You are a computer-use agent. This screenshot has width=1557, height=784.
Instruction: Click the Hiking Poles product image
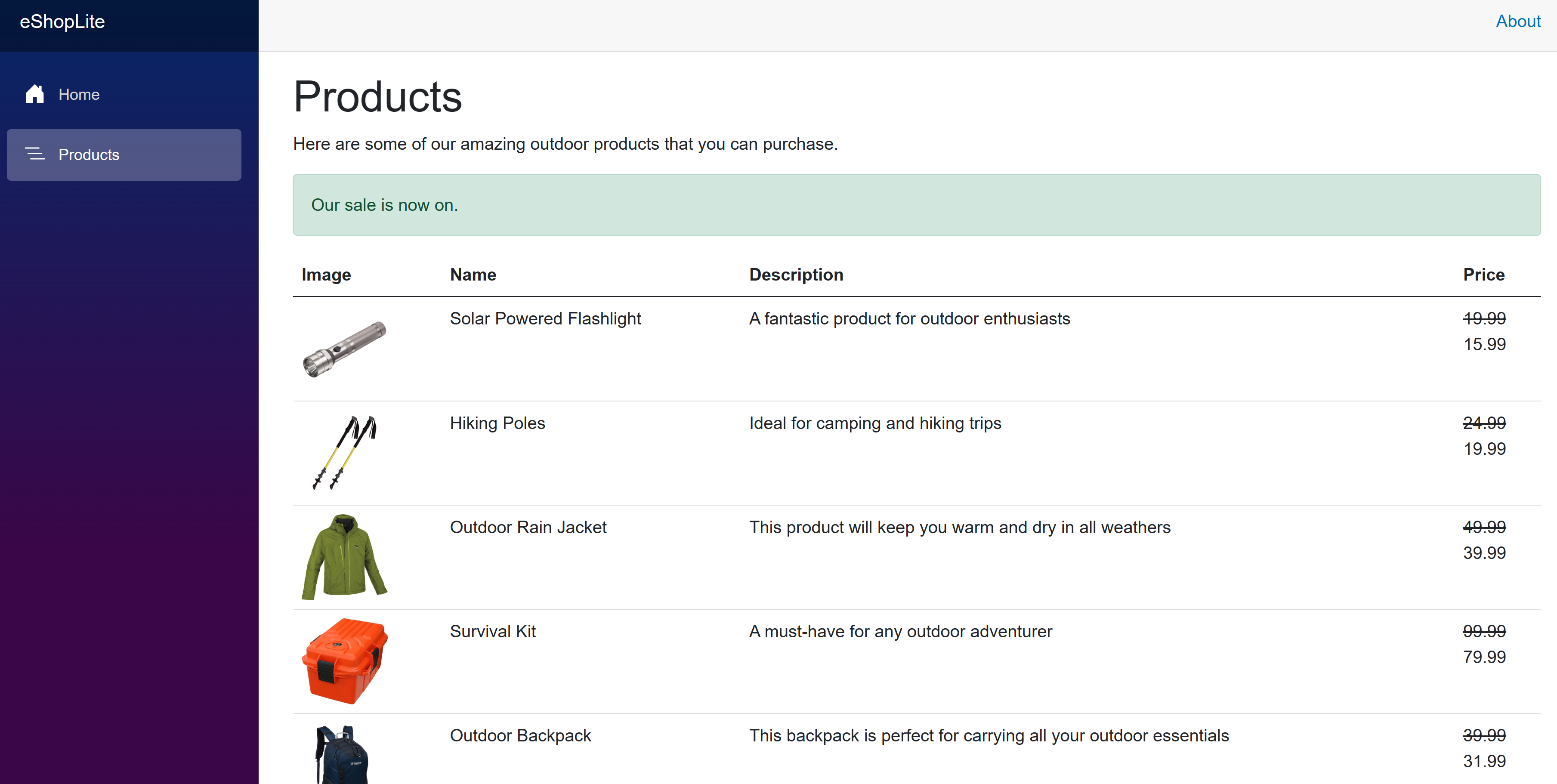[x=345, y=452]
